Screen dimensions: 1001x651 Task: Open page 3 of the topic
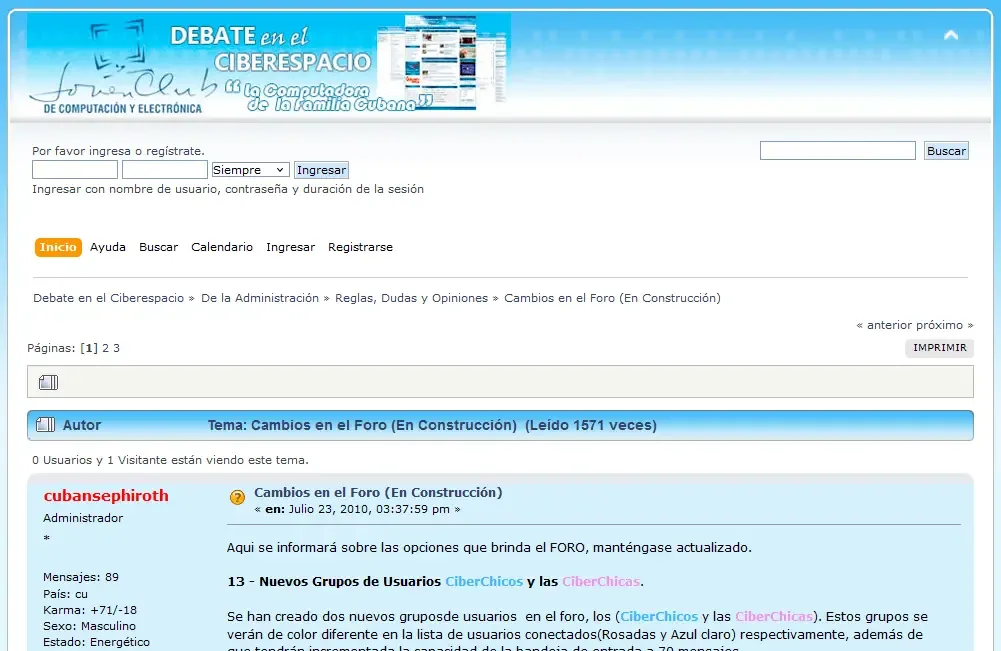[x=116, y=348]
